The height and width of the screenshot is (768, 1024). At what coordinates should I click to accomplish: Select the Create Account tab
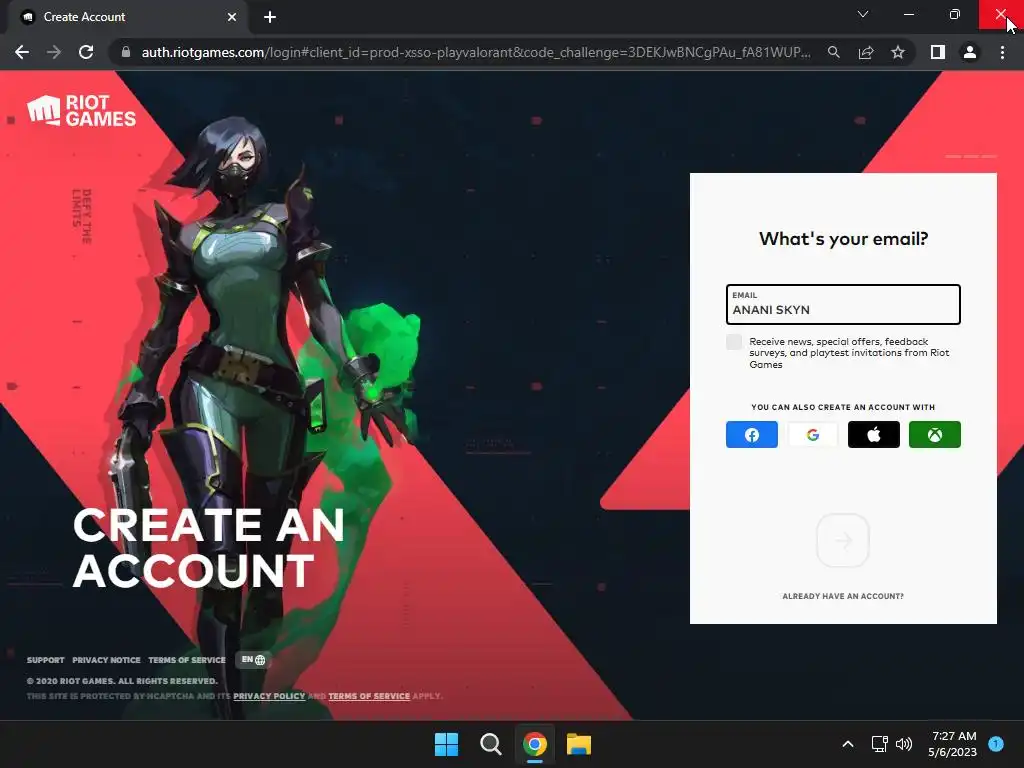click(x=128, y=17)
